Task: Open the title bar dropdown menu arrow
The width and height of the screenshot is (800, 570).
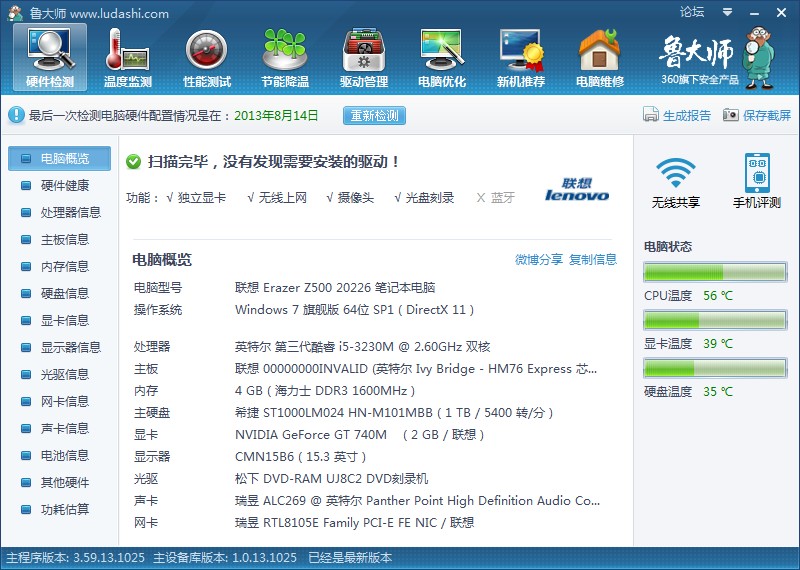Action: pyautogui.click(x=727, y=12)
